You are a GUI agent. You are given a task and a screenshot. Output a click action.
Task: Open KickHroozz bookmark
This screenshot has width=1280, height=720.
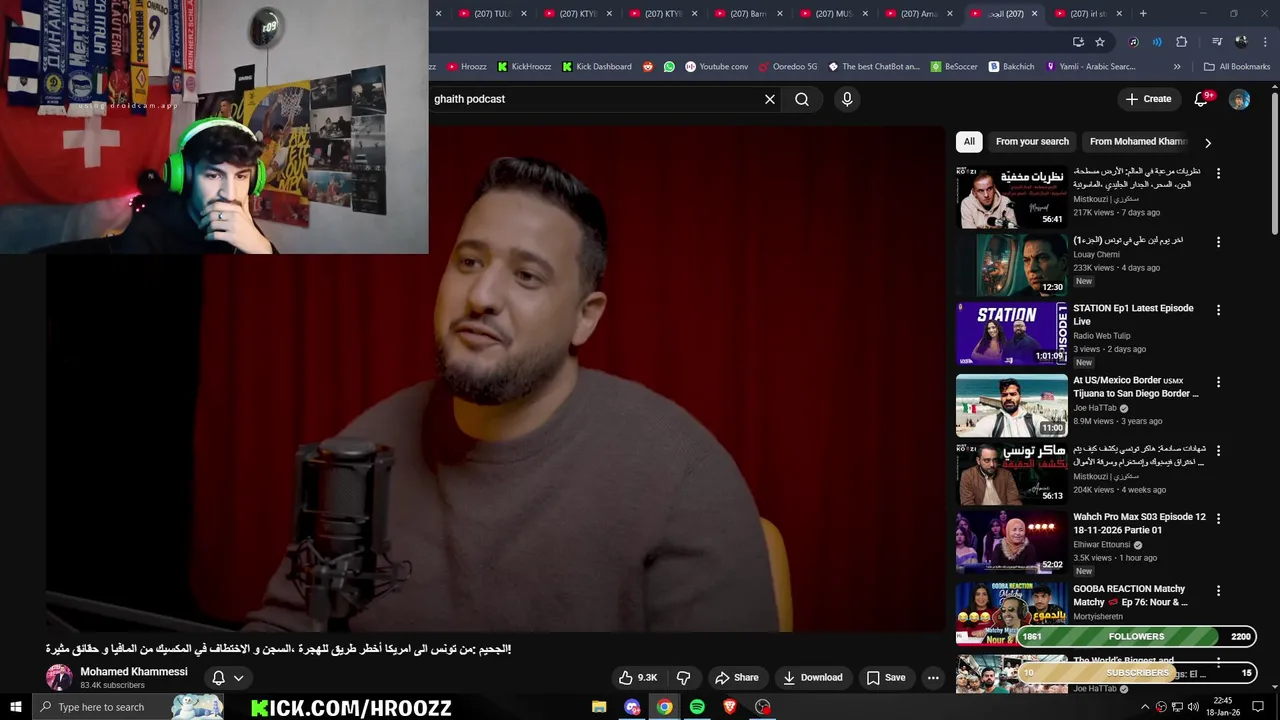click(524, 67)
